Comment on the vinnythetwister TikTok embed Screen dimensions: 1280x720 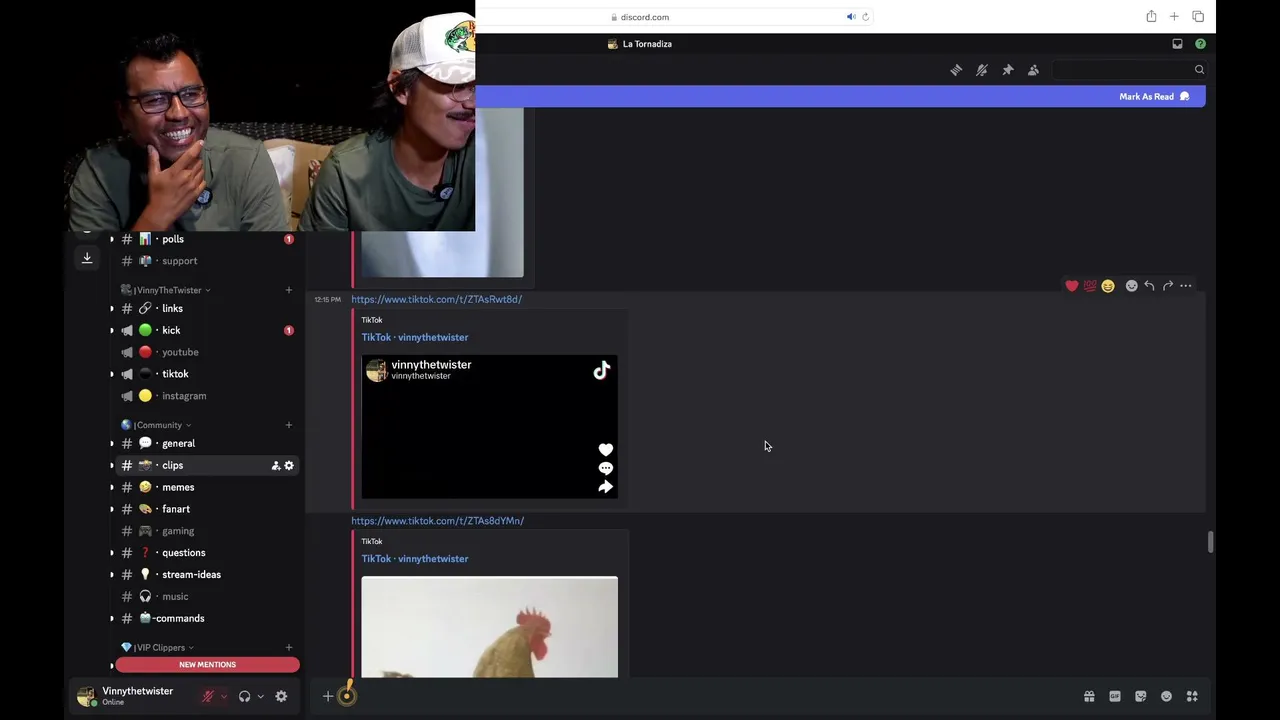(605, 468)
